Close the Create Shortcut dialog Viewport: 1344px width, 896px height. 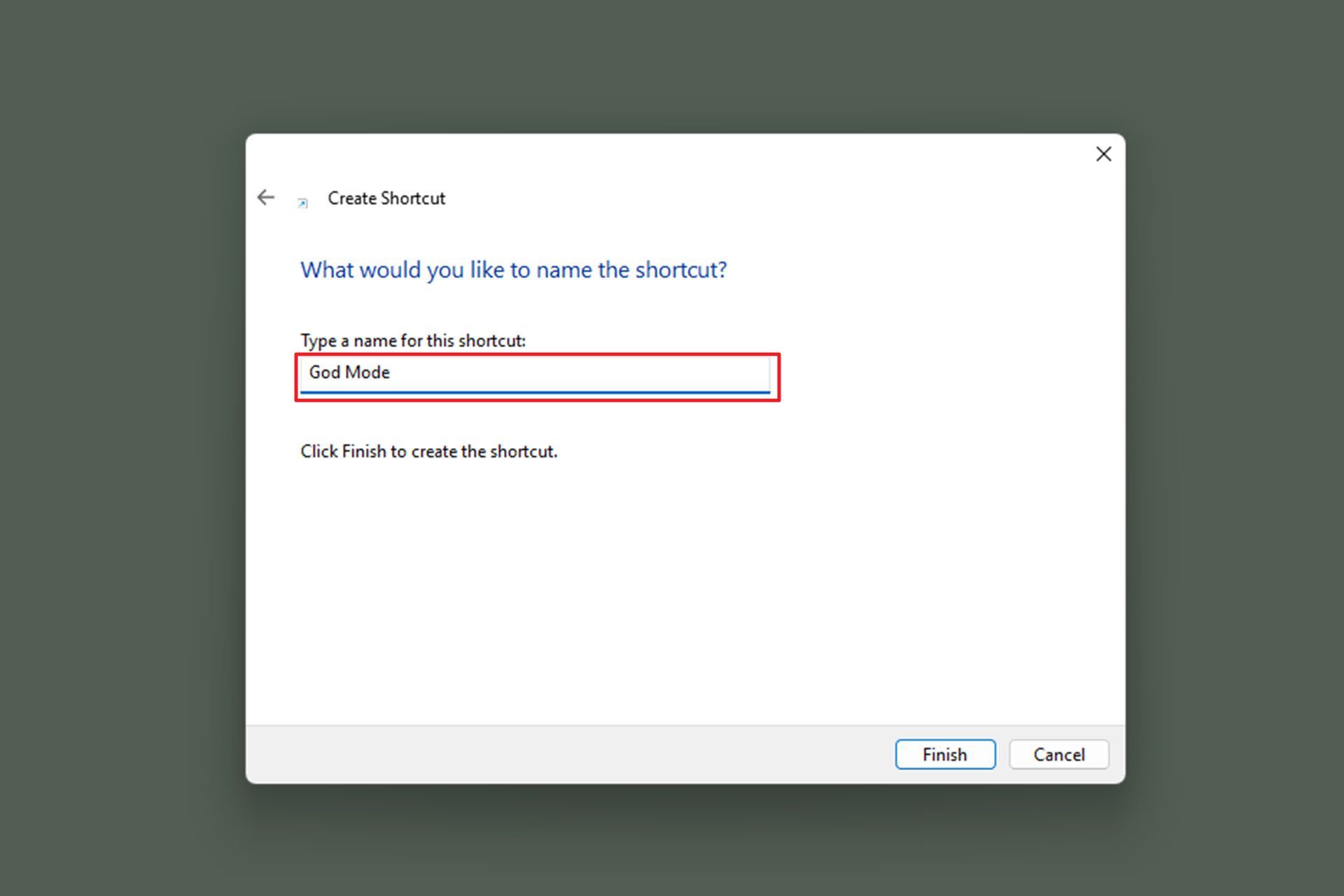(1103, 154)
